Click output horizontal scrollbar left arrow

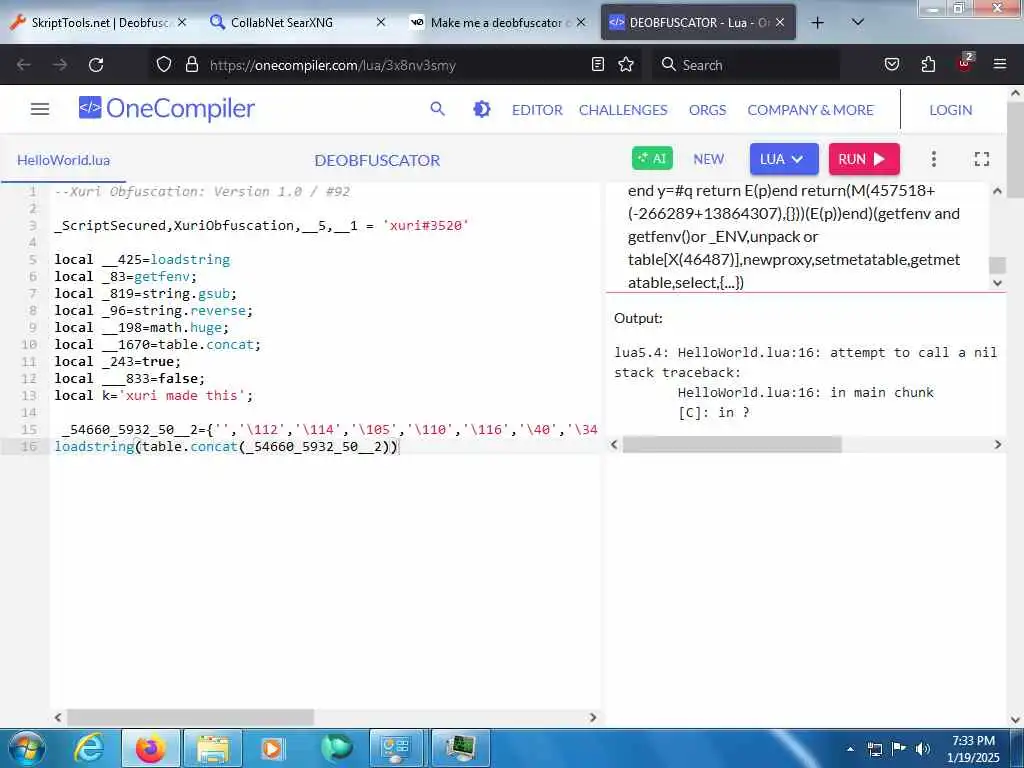[614, 445]
